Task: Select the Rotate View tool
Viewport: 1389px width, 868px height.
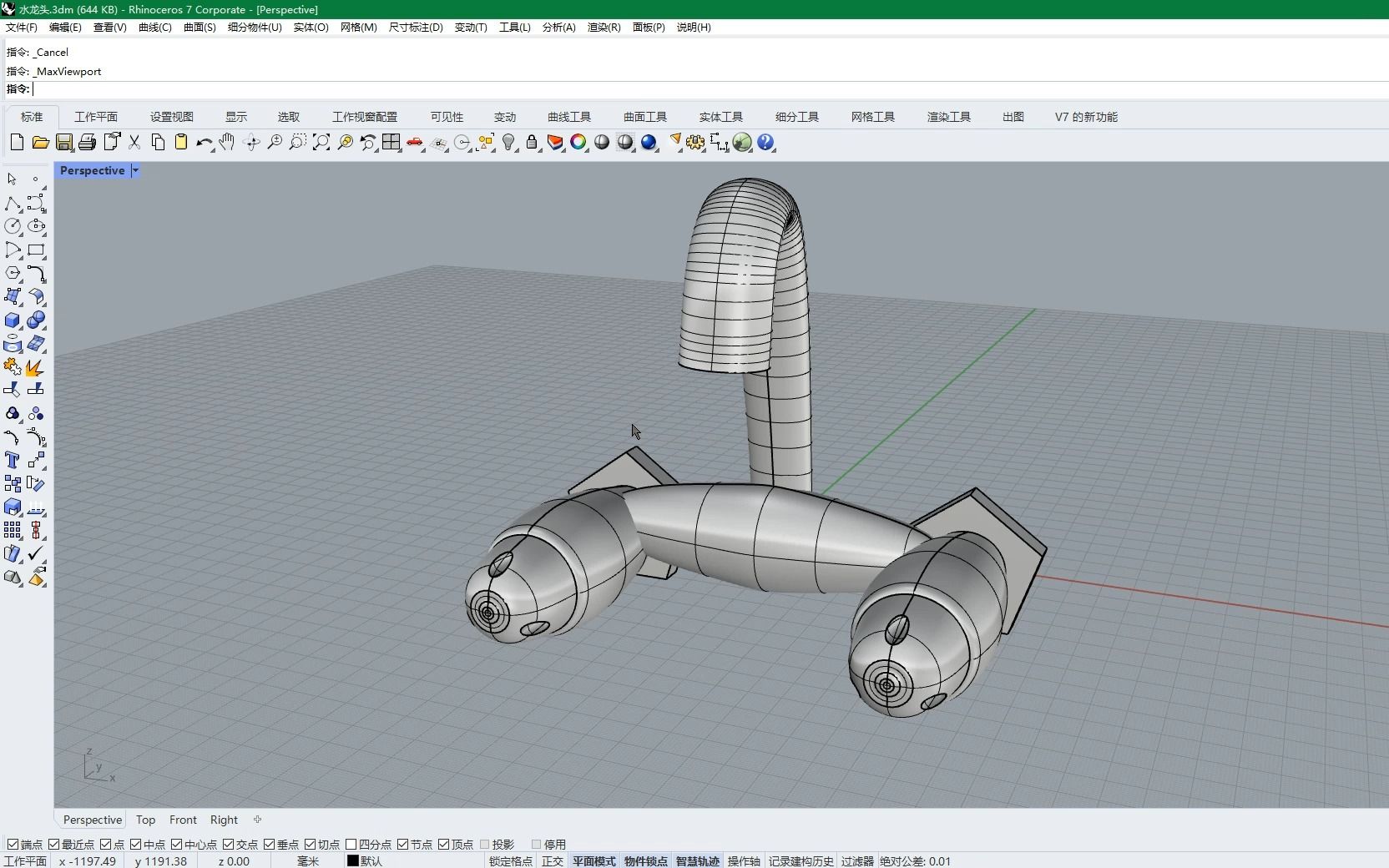Action: (x=251, y=143)
